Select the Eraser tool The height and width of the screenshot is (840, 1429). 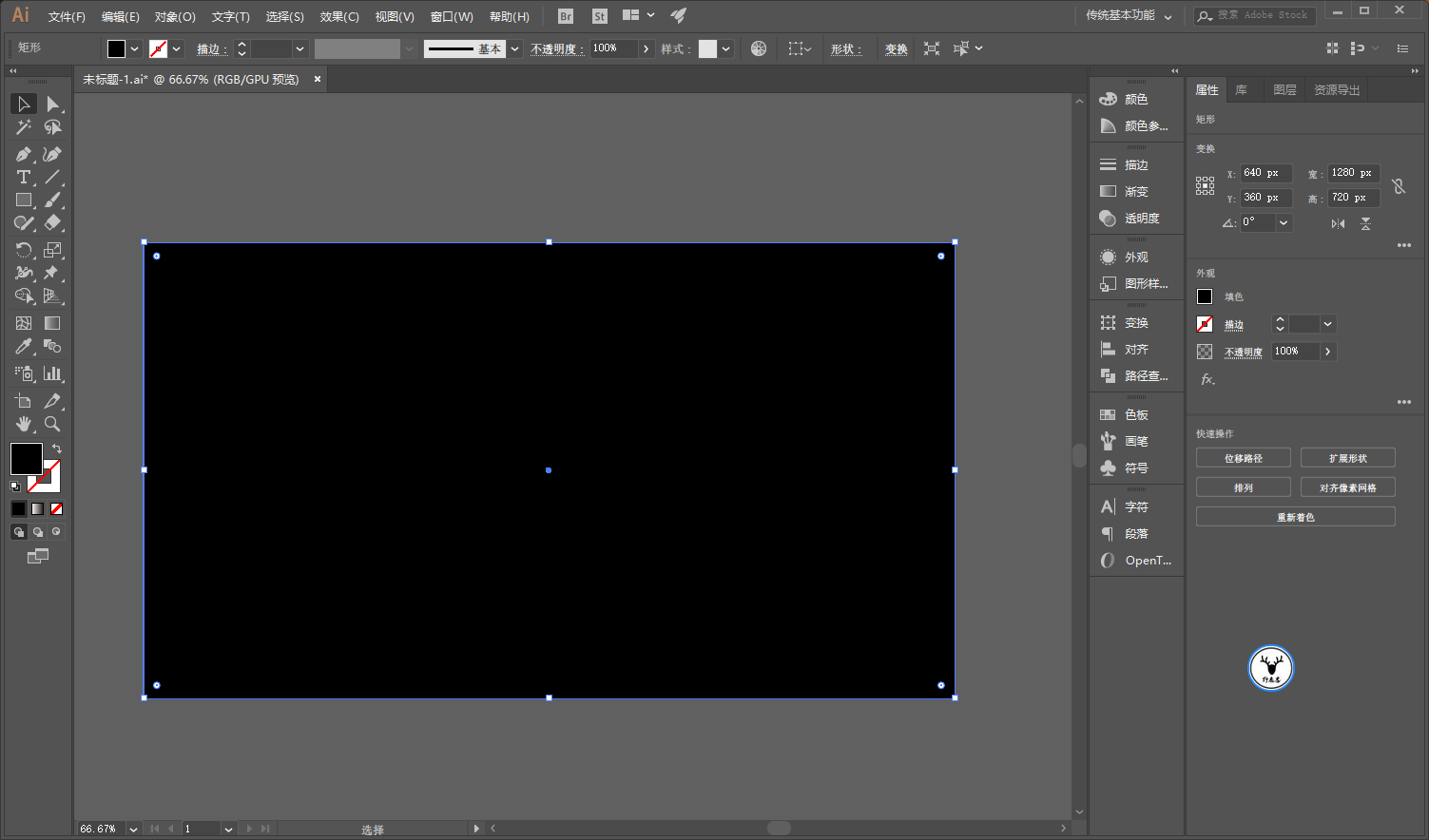tap(52, 223)
